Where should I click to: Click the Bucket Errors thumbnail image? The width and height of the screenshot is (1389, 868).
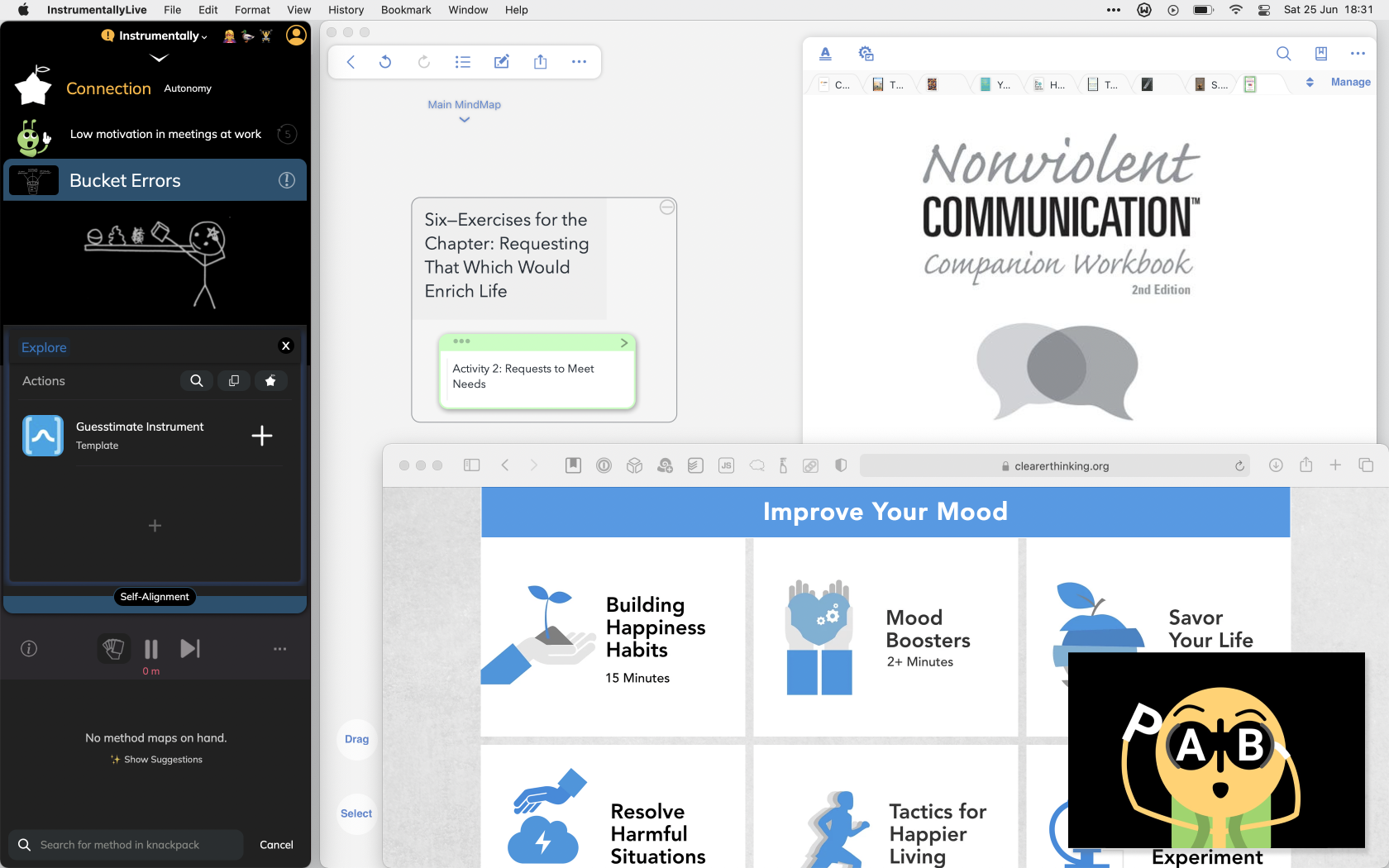[x=33, y=180]
